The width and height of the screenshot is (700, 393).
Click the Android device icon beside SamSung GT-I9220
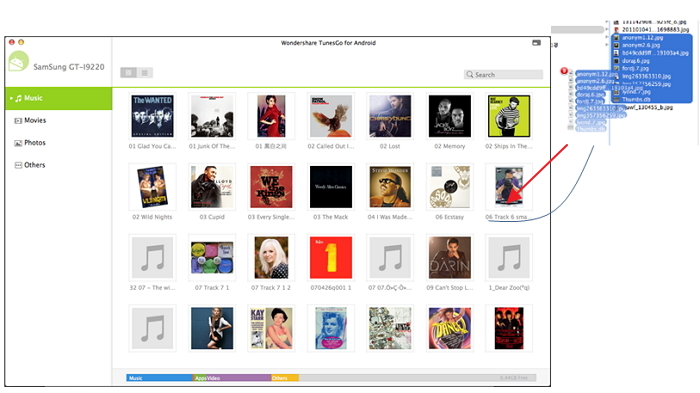click(18, 62)
